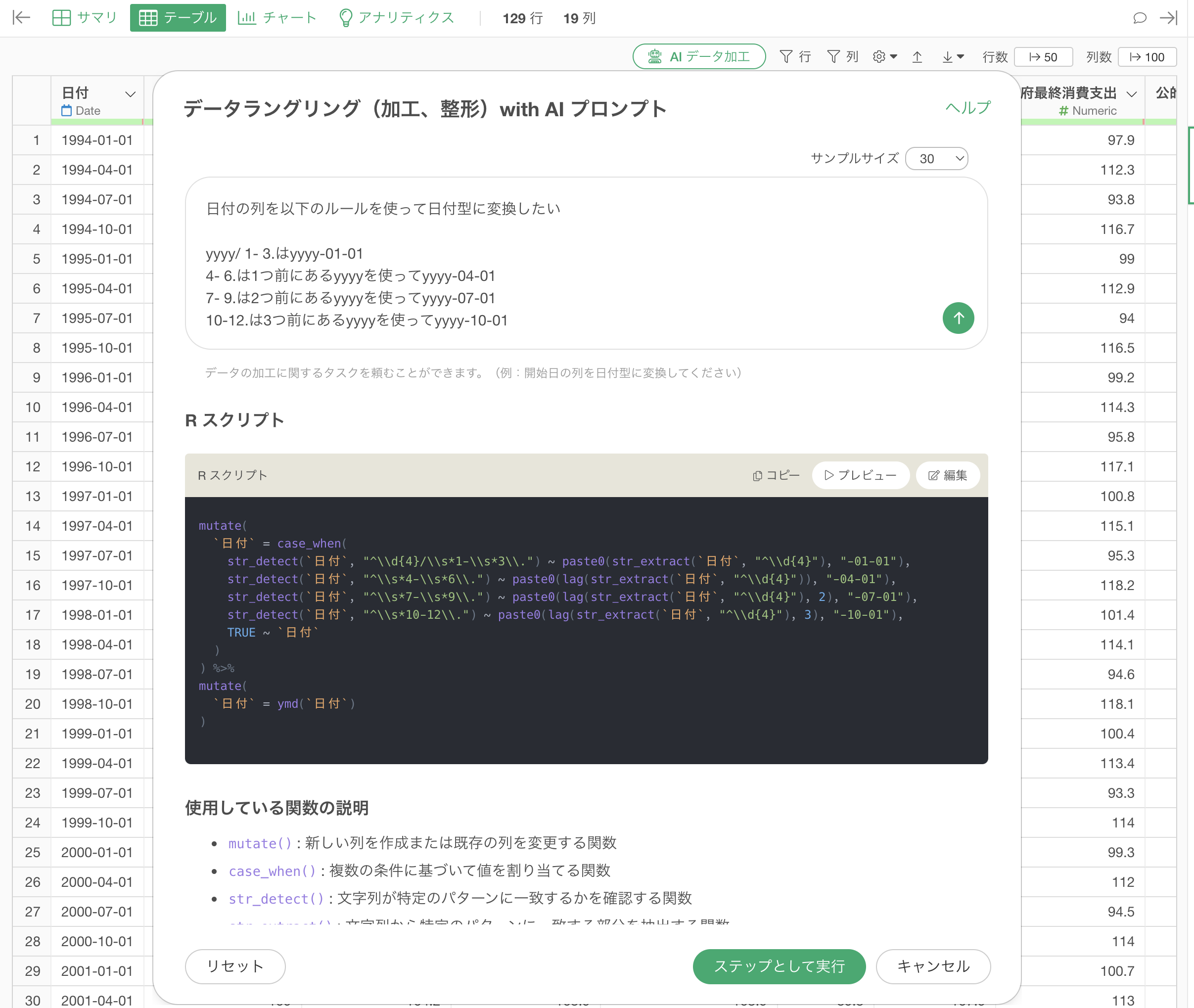Click the upload/export arrow icon
This screenshot has width=1194, height=1008.
pyautogui.click(x=917, y=56)
